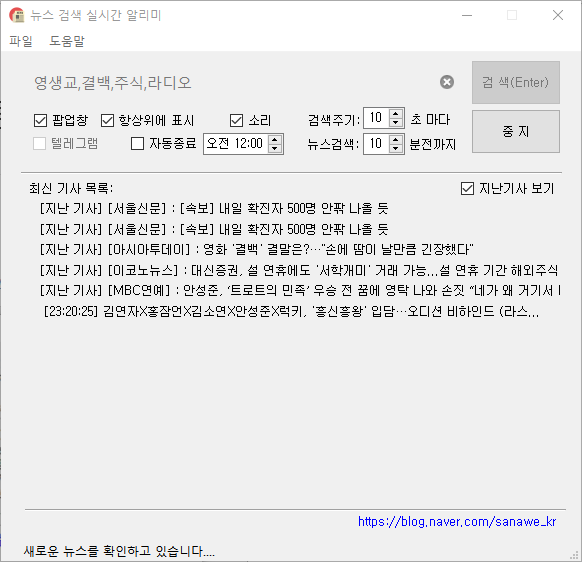Increase 뉴스검색 minutes with up arrow
The height and width of the screenshot is (562, 582).
pyautogui.click(x=396, y=140)
